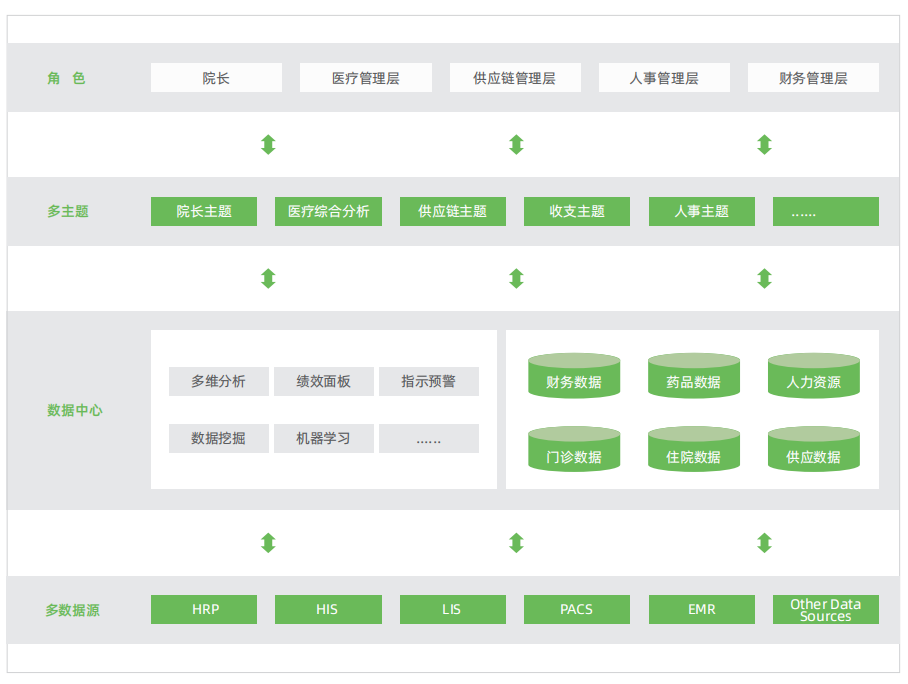Image resolution: width=908 pixels, height=684 pixels.
Task: Click the HRP data source block
Action: (x=204, y=609)
